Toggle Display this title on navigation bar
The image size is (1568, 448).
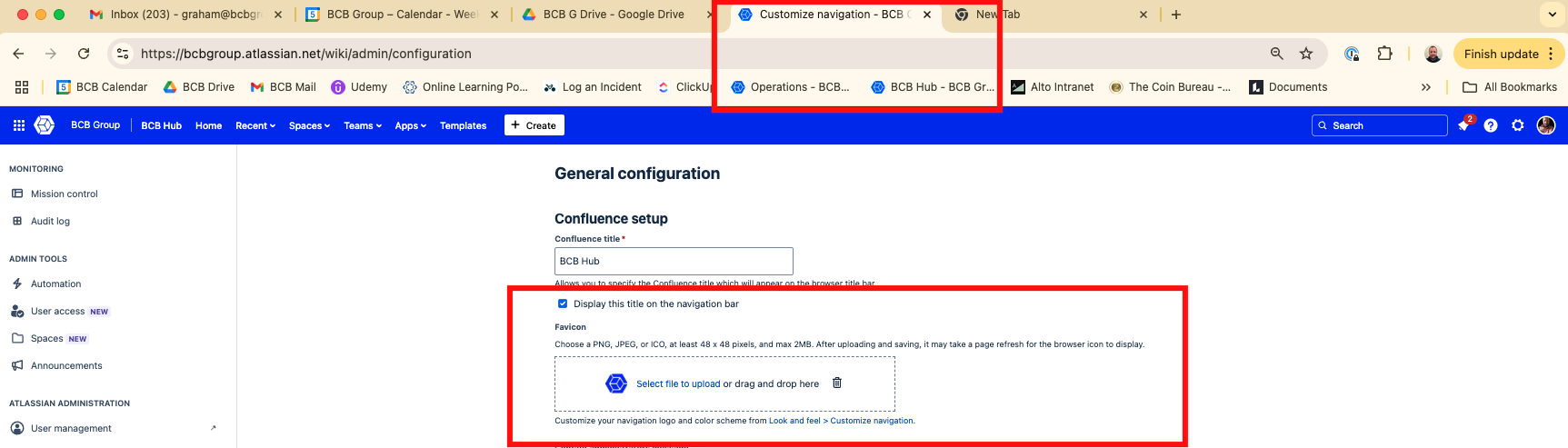tap(563, 304)
